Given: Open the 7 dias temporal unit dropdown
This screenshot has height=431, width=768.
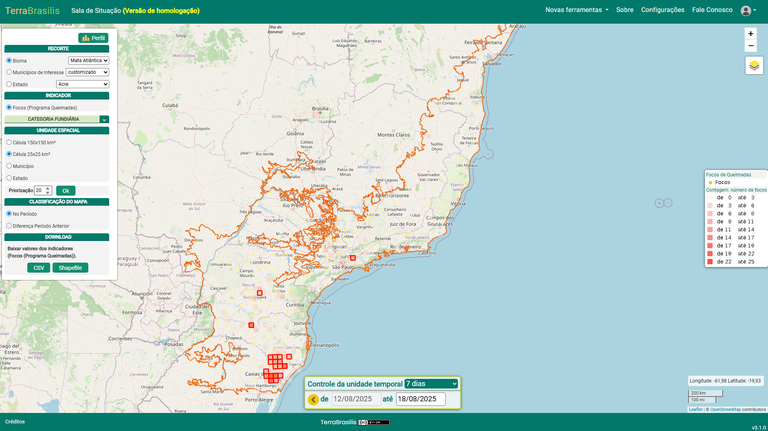Looking at the screenshot, I should 431,384.
